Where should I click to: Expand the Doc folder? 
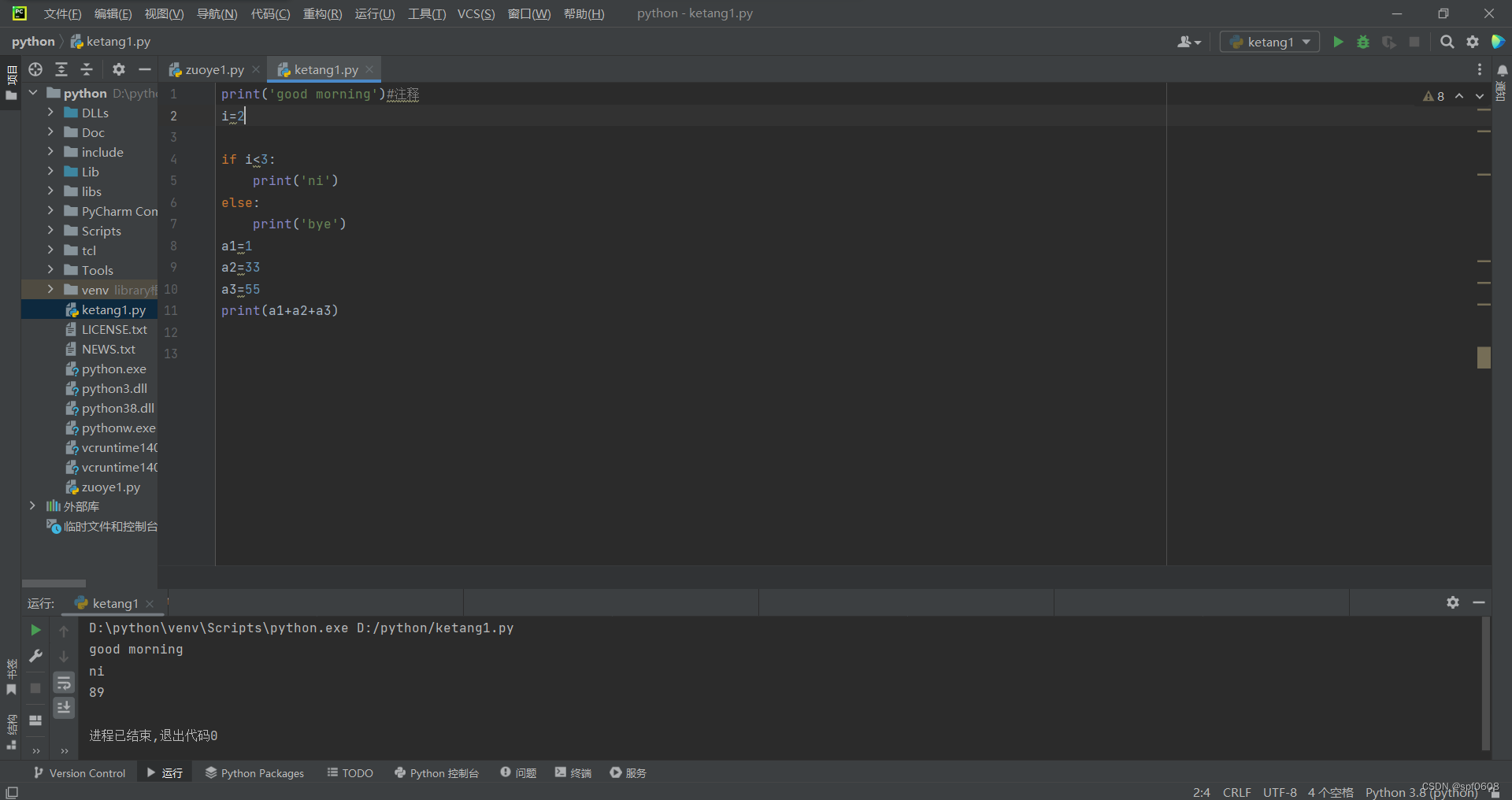(50, 132)
